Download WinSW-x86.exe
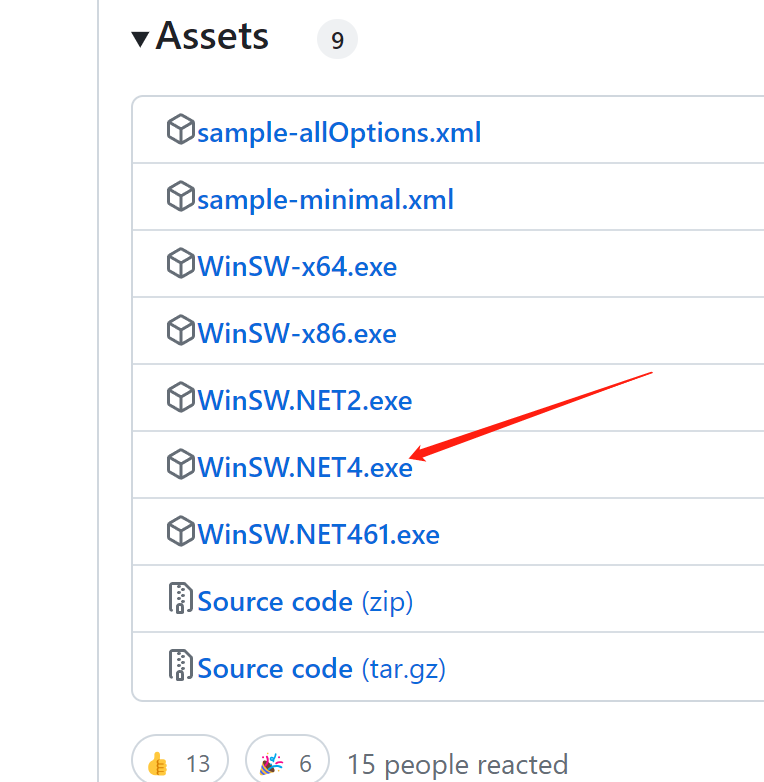The width and height of the screenshot is (764, 782). click(297, 333)
